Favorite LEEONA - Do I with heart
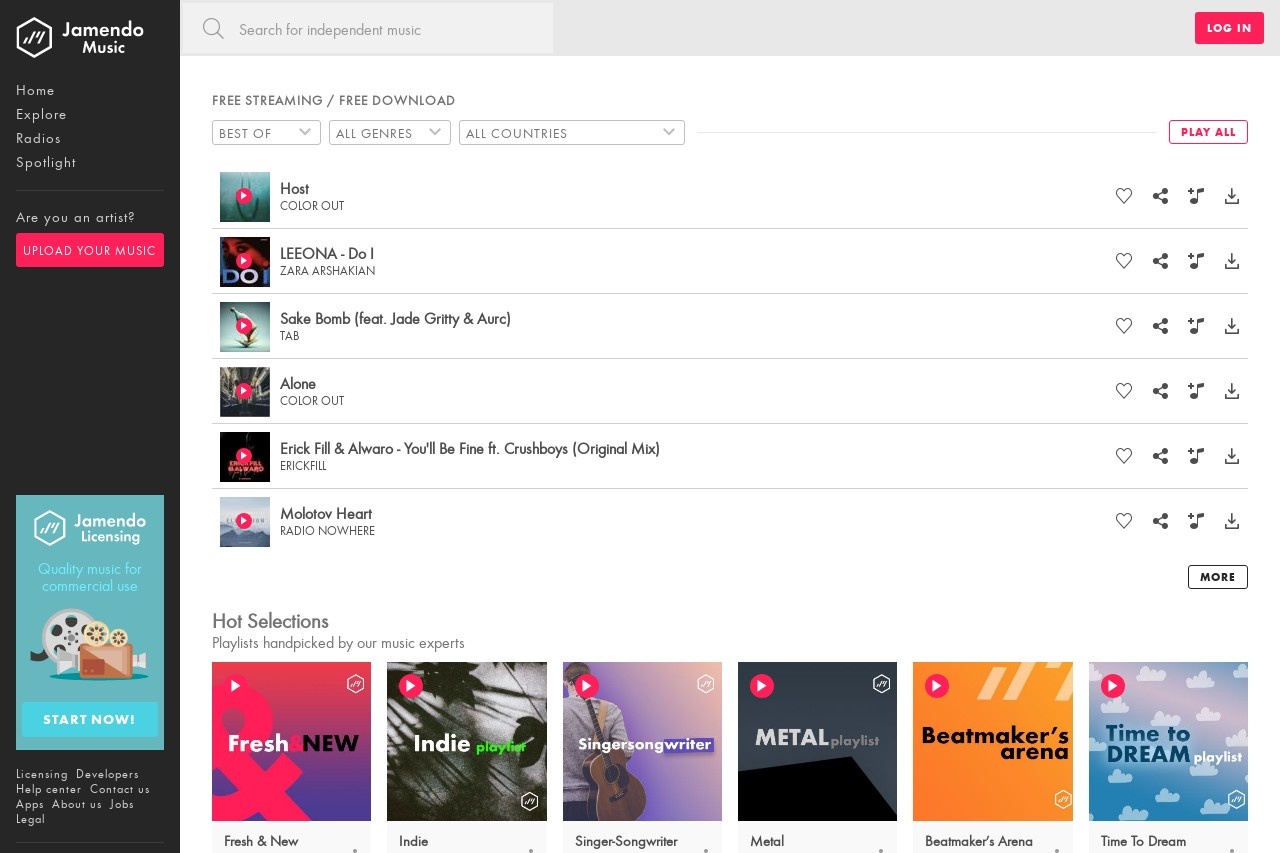This screenshot has width=1280, height=853. [x=1124, y=261]
